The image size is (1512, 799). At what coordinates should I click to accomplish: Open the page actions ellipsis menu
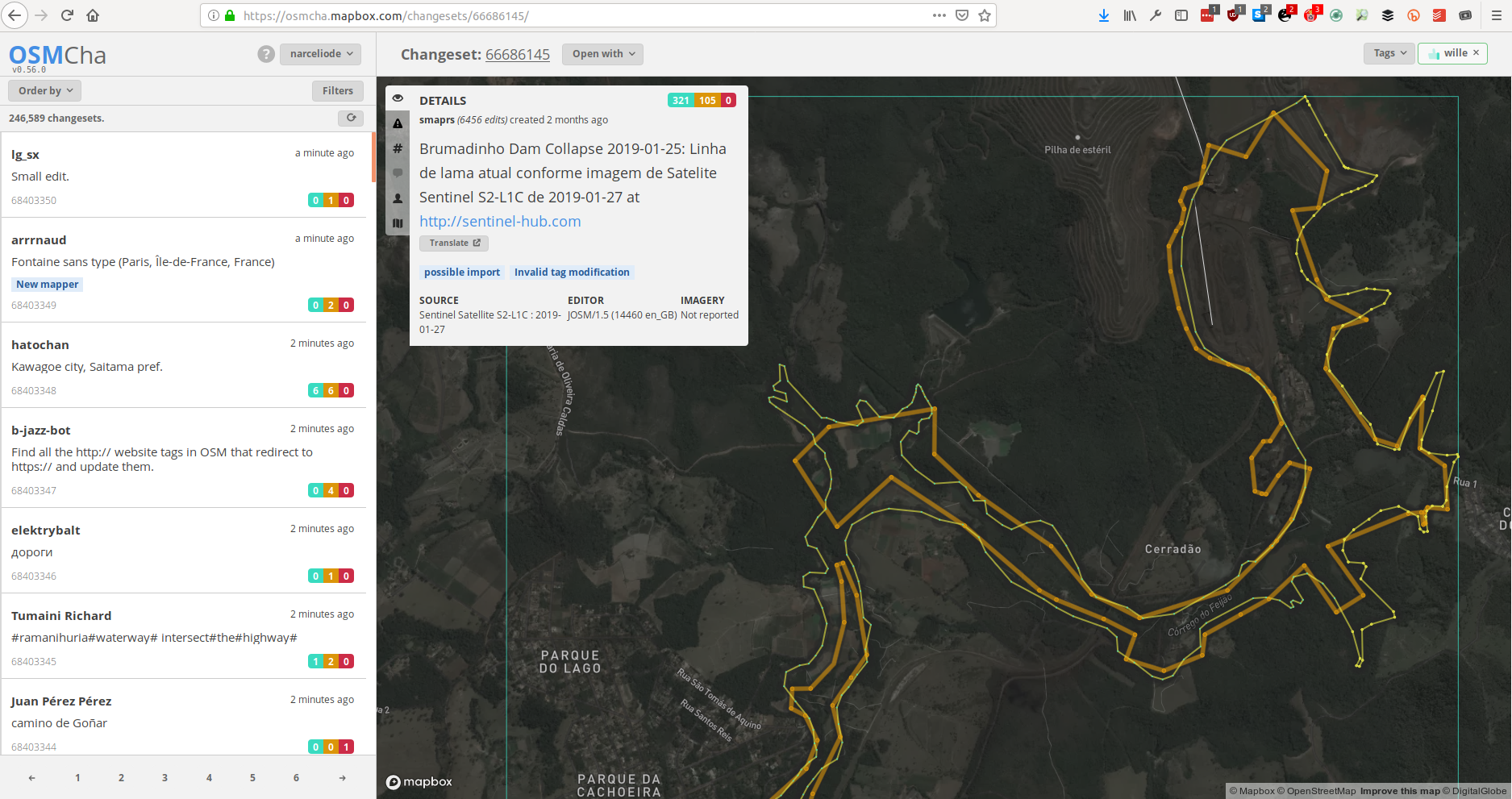click(939, 15)
